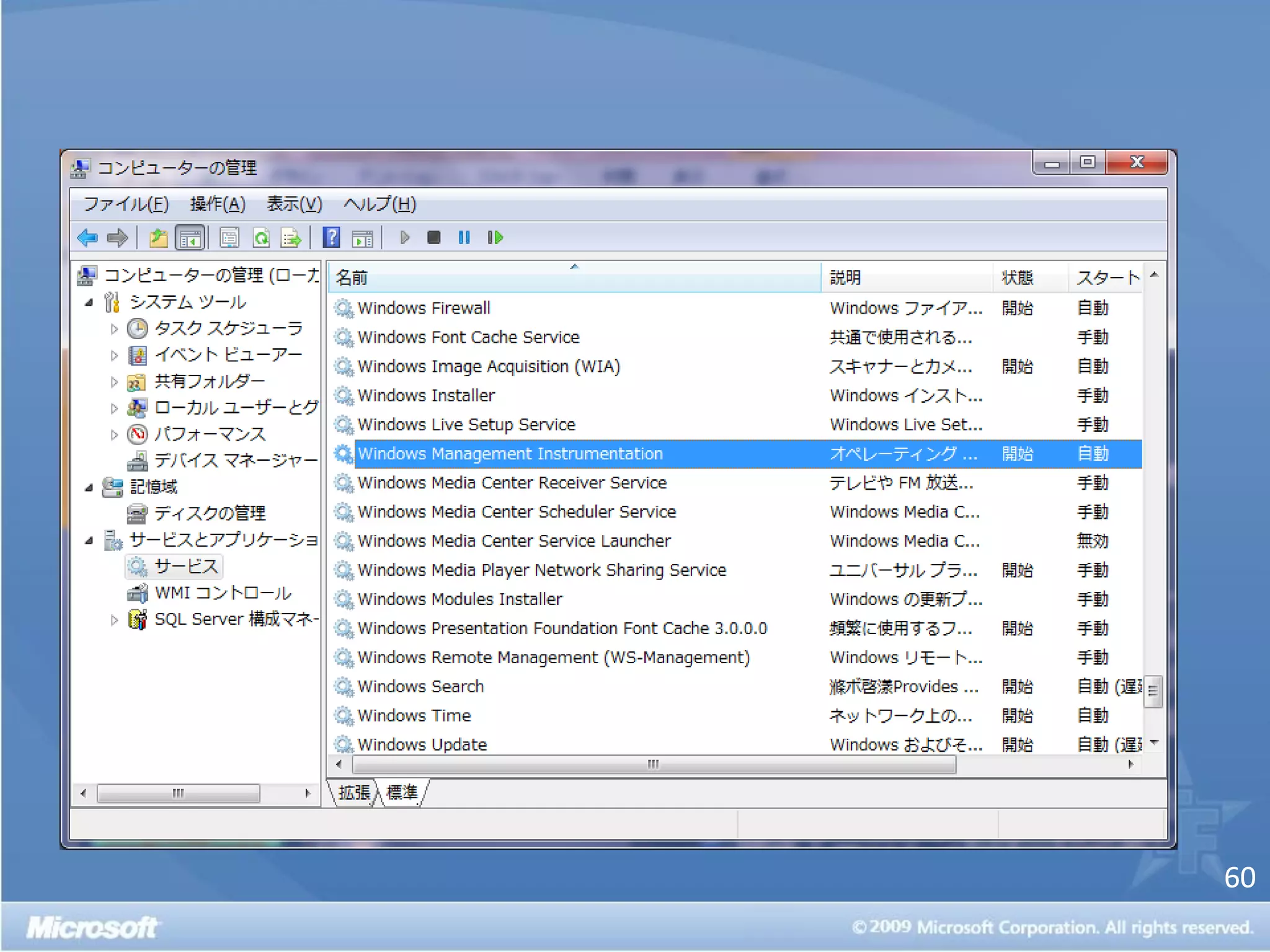
Task: Click the Refresh toolbar icon
Action: click(261, 237)
